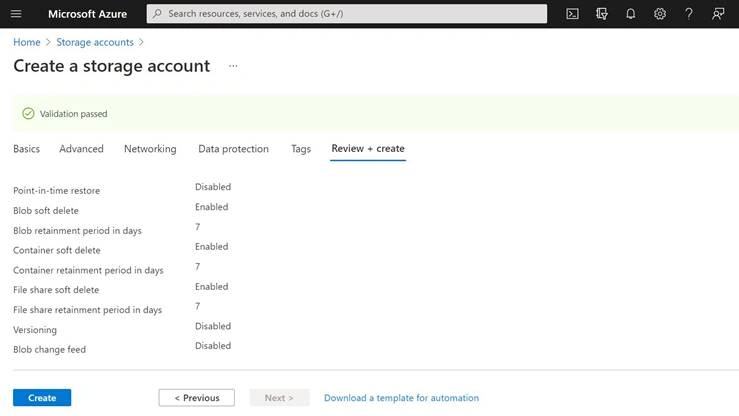
Task: Open the ellipsis menu beside page title
Action: 233,66
